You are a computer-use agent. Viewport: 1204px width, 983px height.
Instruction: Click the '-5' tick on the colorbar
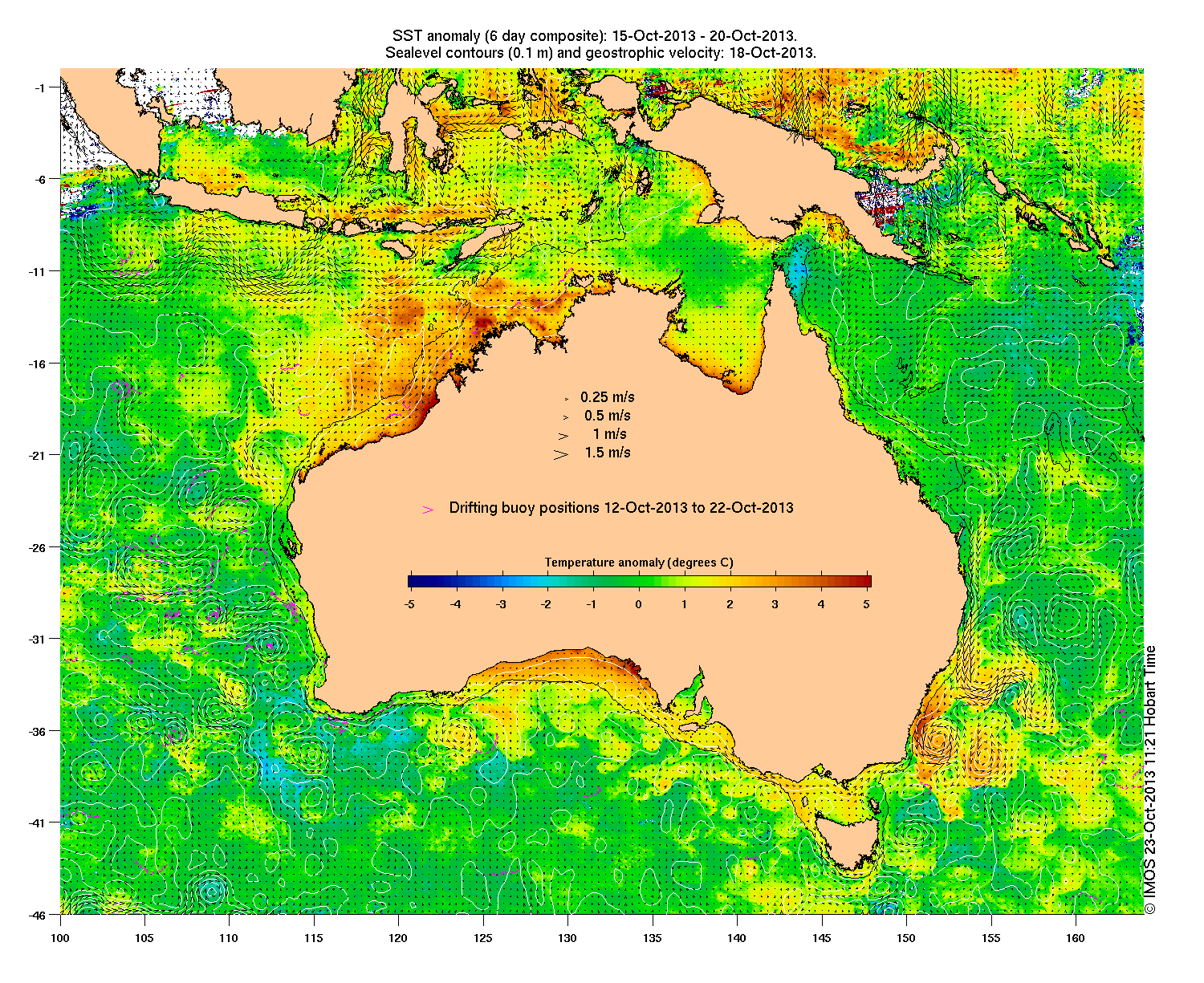[409, 604]
